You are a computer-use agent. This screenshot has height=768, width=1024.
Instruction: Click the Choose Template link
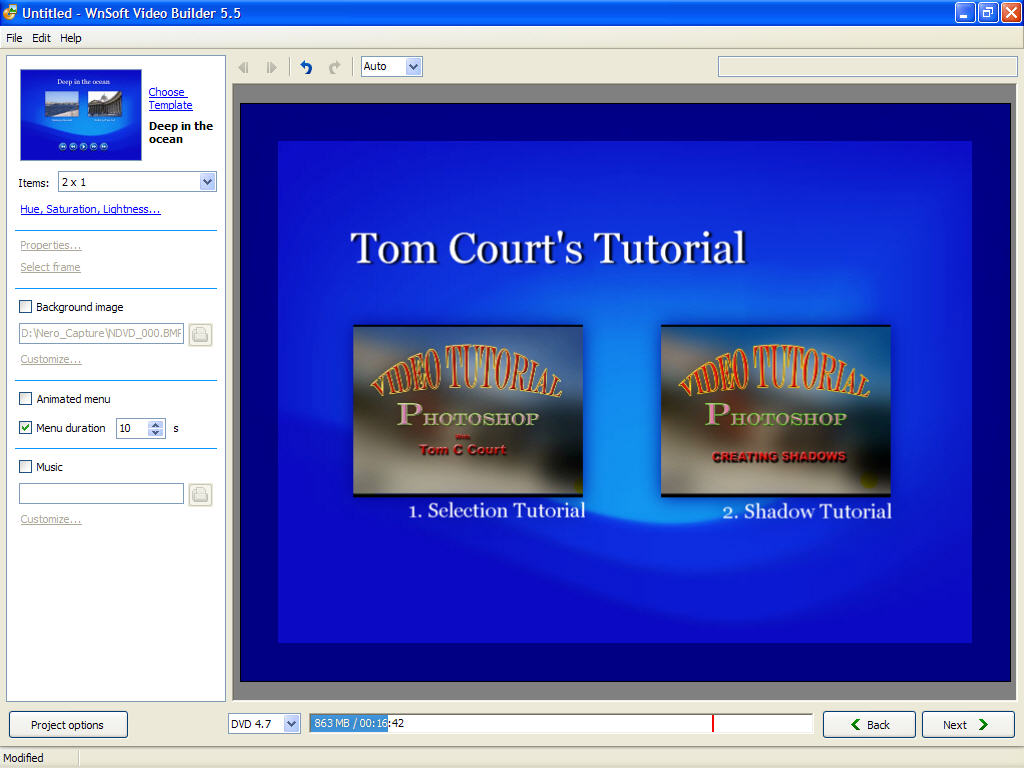pyautogui.click(x=170, y=99)
